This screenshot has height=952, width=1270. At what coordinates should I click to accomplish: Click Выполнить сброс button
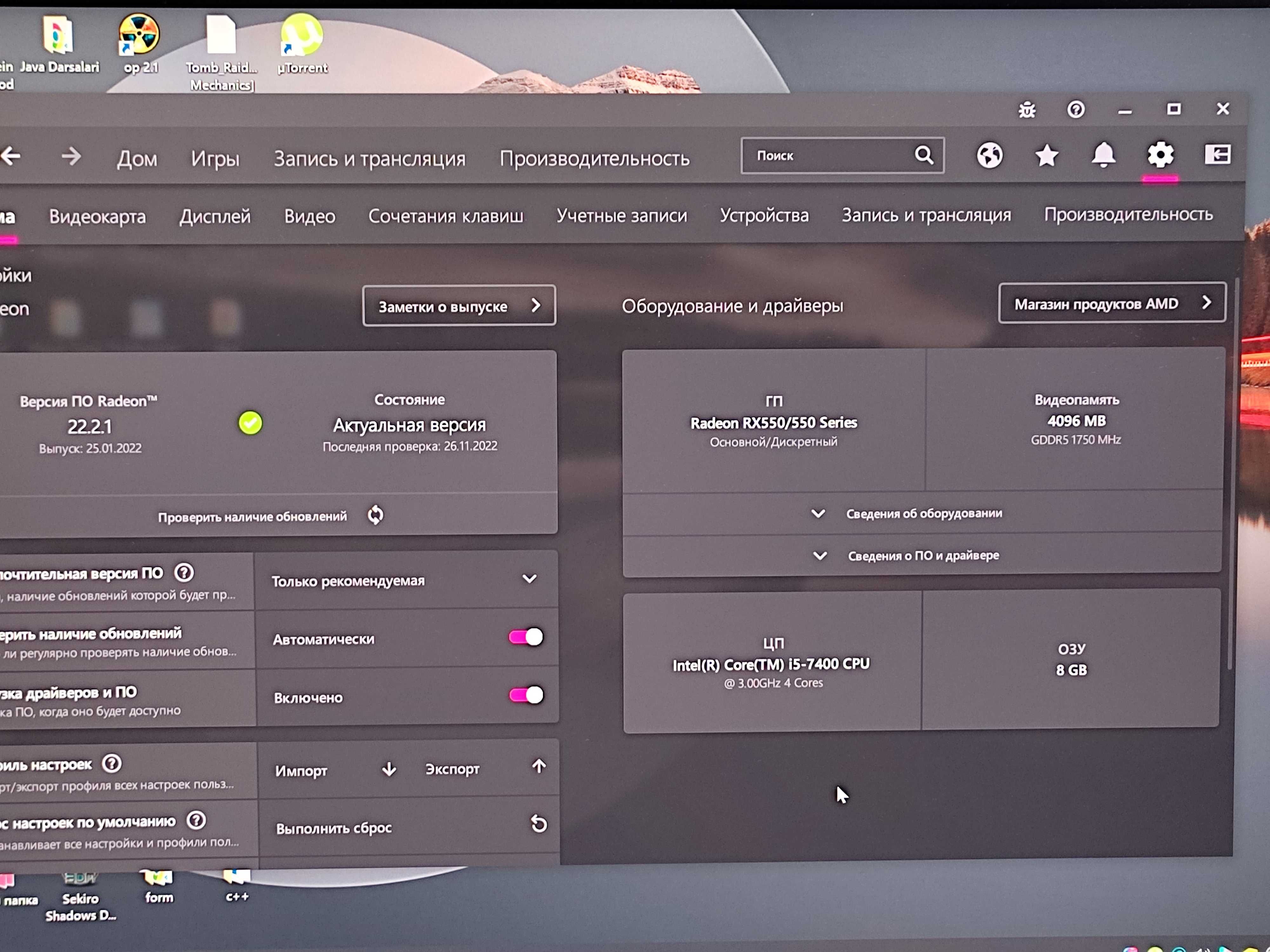pyautogui.click(x=334, y=828)
